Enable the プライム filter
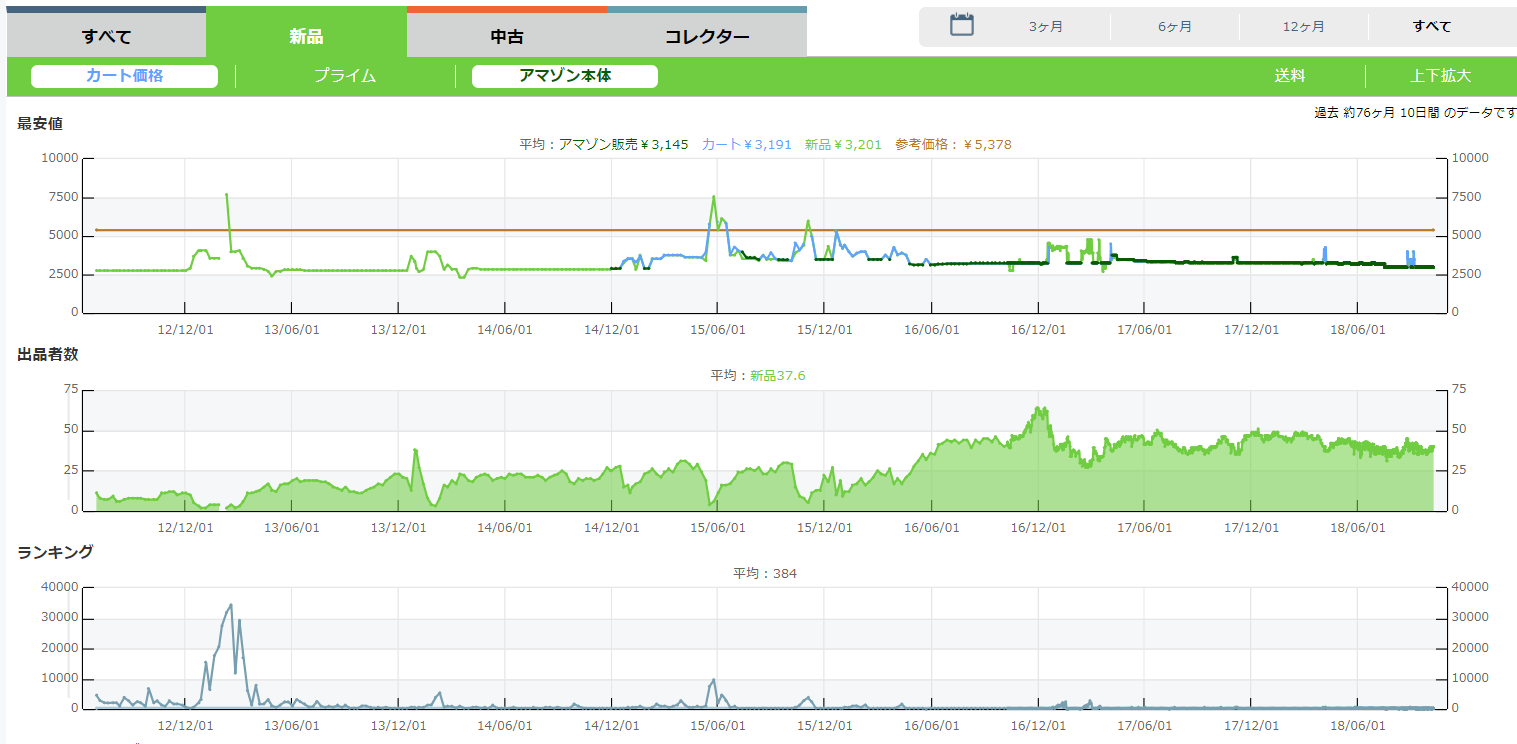Viewport: 1517px width, 744px height. pos(345,76)
